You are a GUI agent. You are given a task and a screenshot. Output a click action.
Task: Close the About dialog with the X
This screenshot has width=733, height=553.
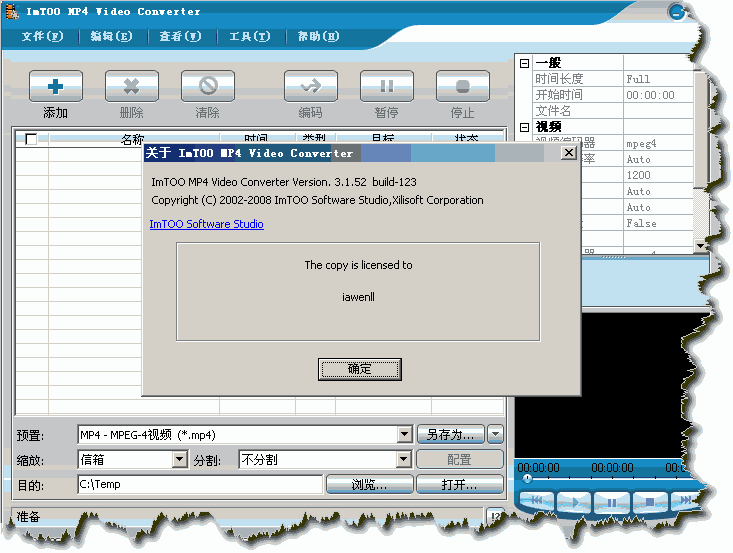point(568,153)
